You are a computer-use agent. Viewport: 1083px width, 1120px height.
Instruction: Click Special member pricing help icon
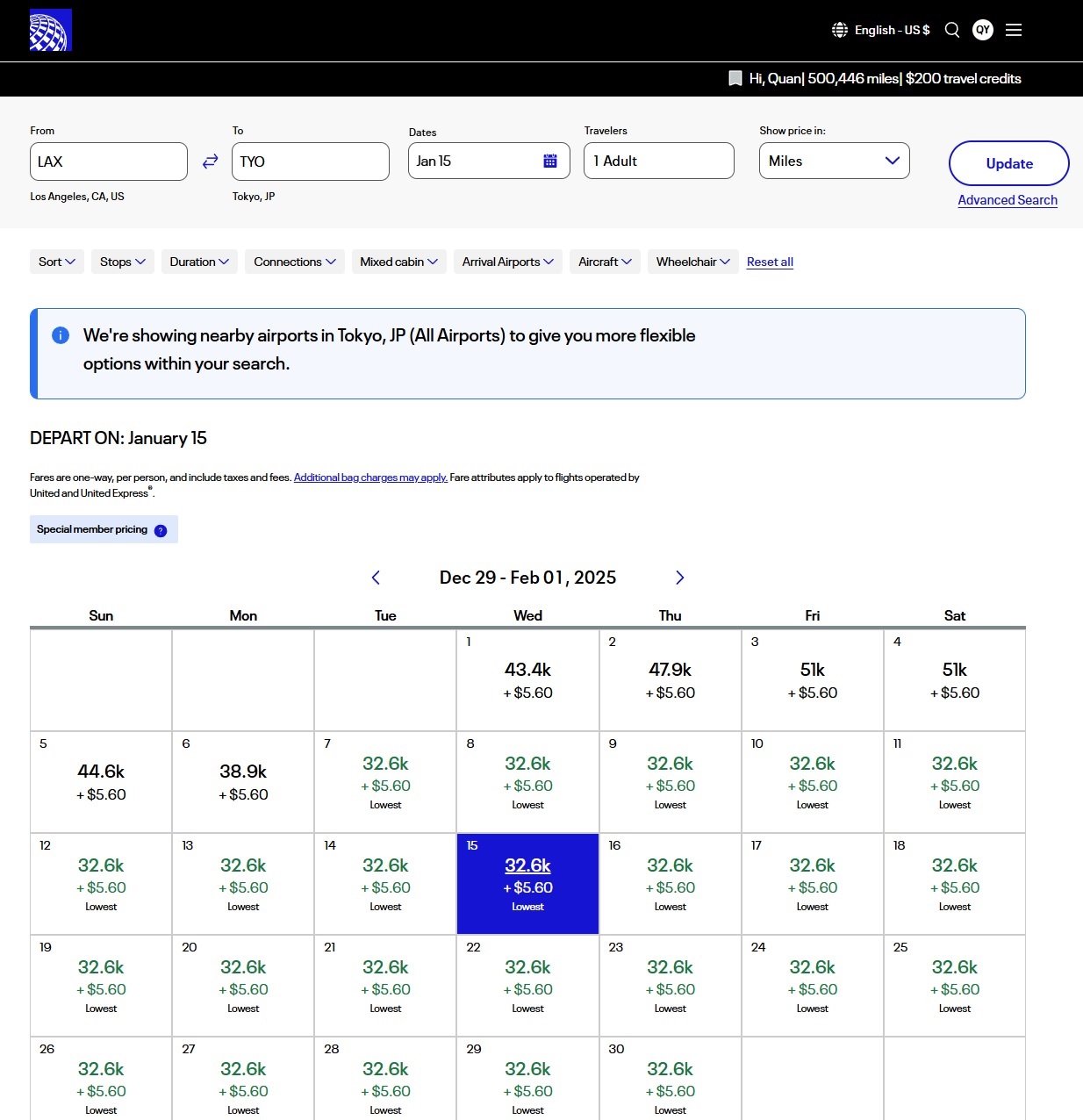161,530
